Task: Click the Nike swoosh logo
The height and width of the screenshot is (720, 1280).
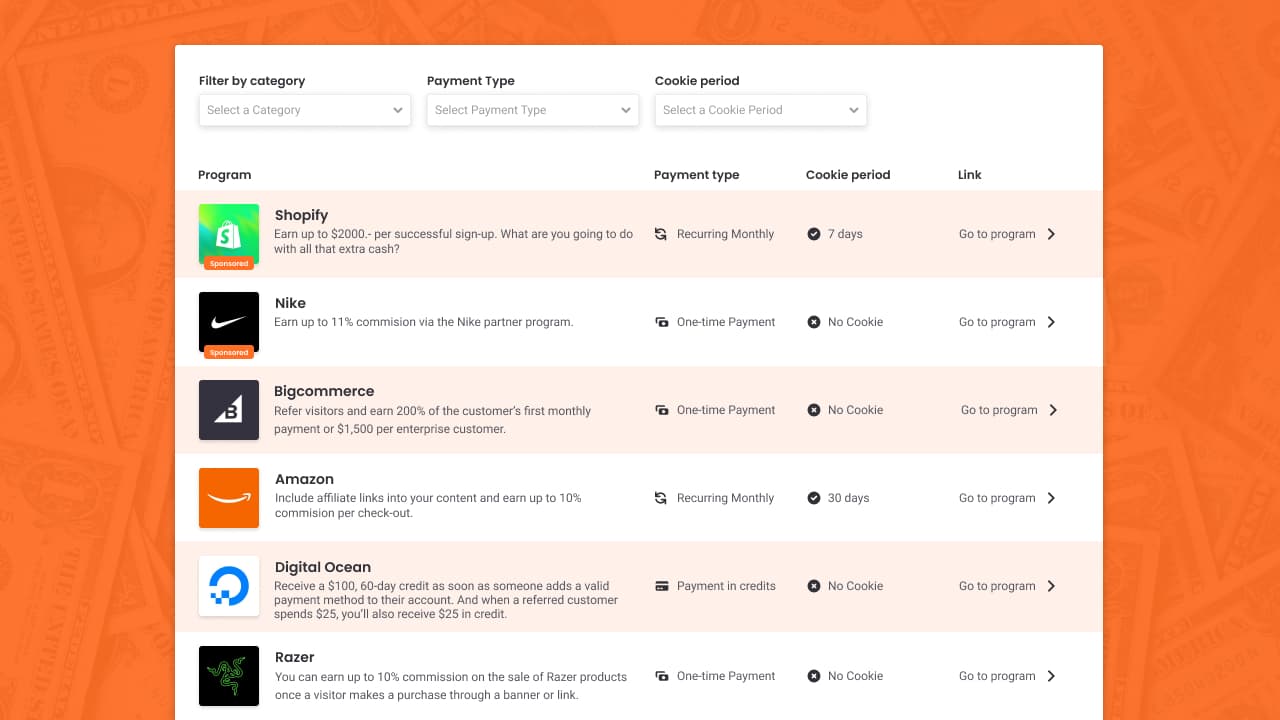Action: pos(229,322)
